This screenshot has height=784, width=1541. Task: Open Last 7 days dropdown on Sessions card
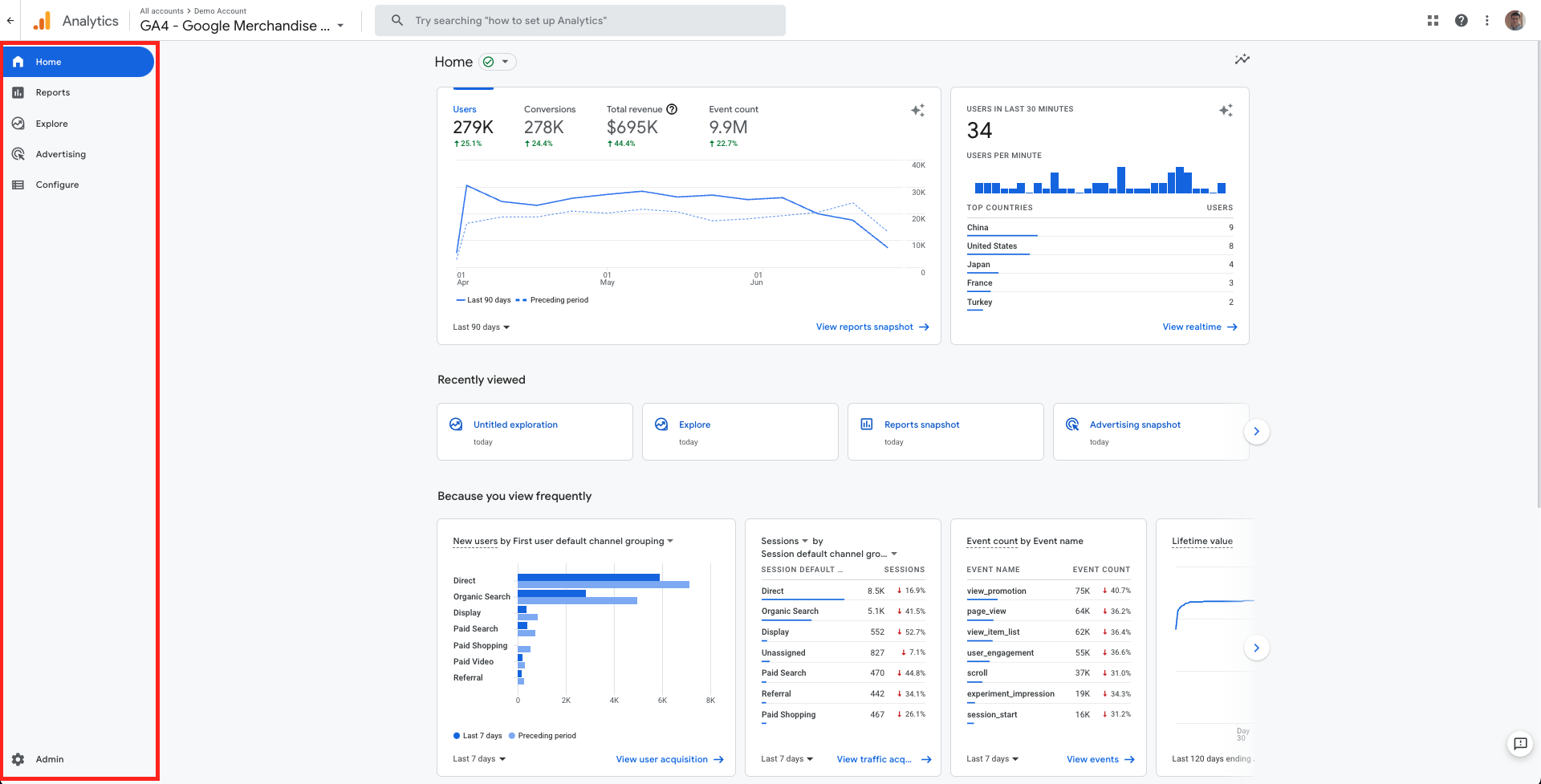click(x=787, y=759)
